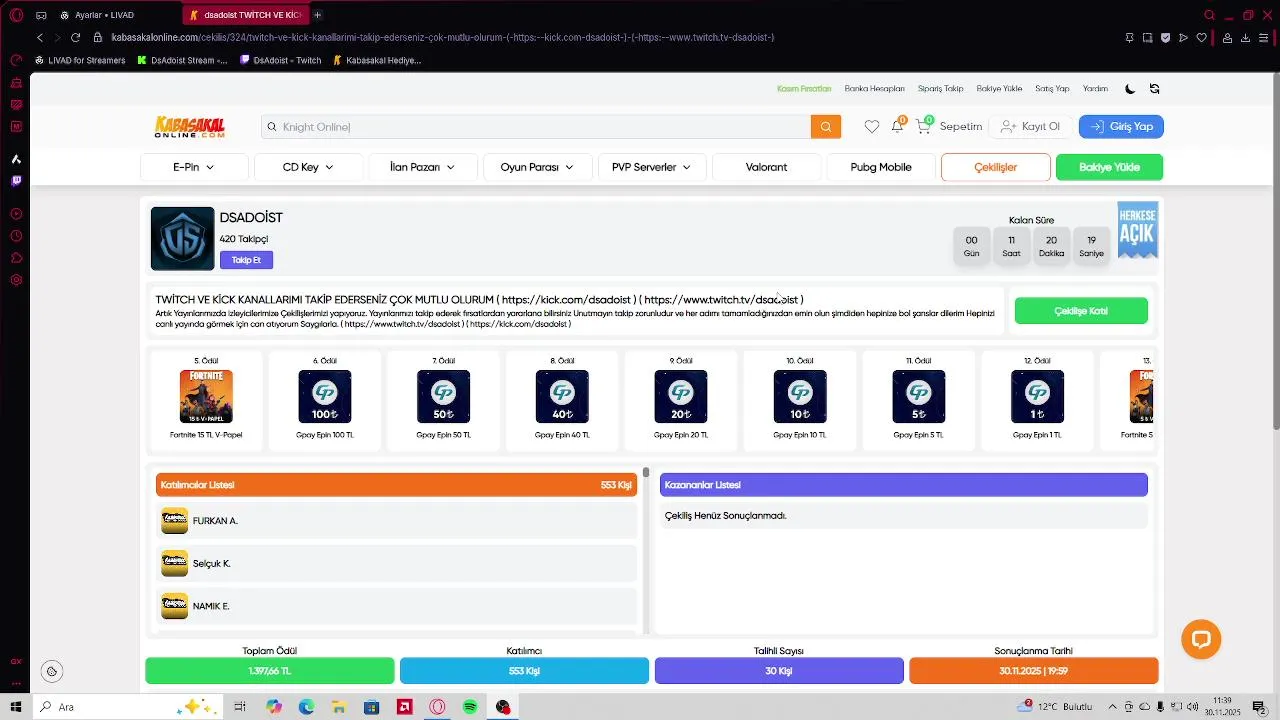
Task: Take snapshot with browser toolbar icon
Action: pos(1147,38)
